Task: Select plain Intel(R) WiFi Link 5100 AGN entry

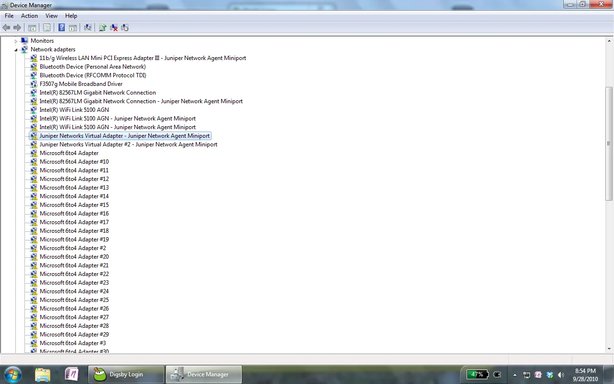Action: click(74, 110)
